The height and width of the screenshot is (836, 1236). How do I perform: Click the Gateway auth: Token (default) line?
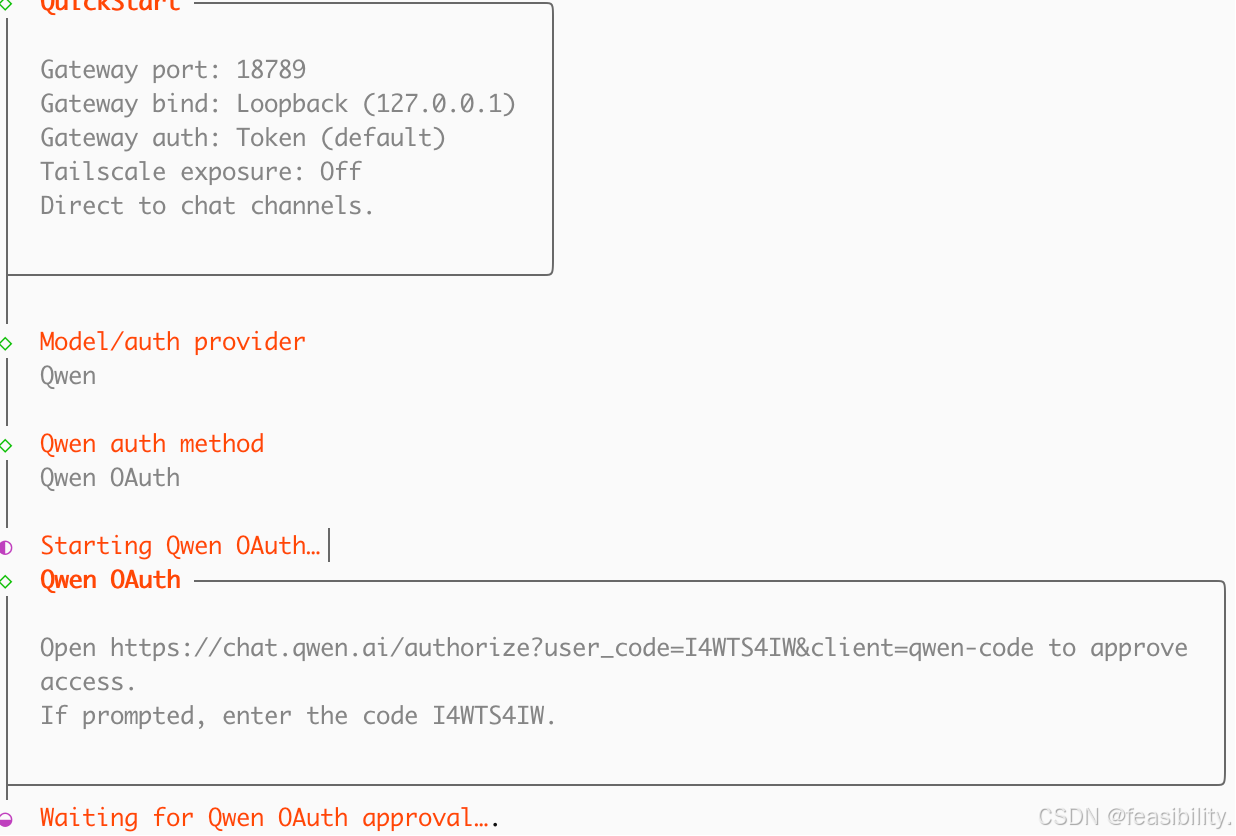click(243, 138)
